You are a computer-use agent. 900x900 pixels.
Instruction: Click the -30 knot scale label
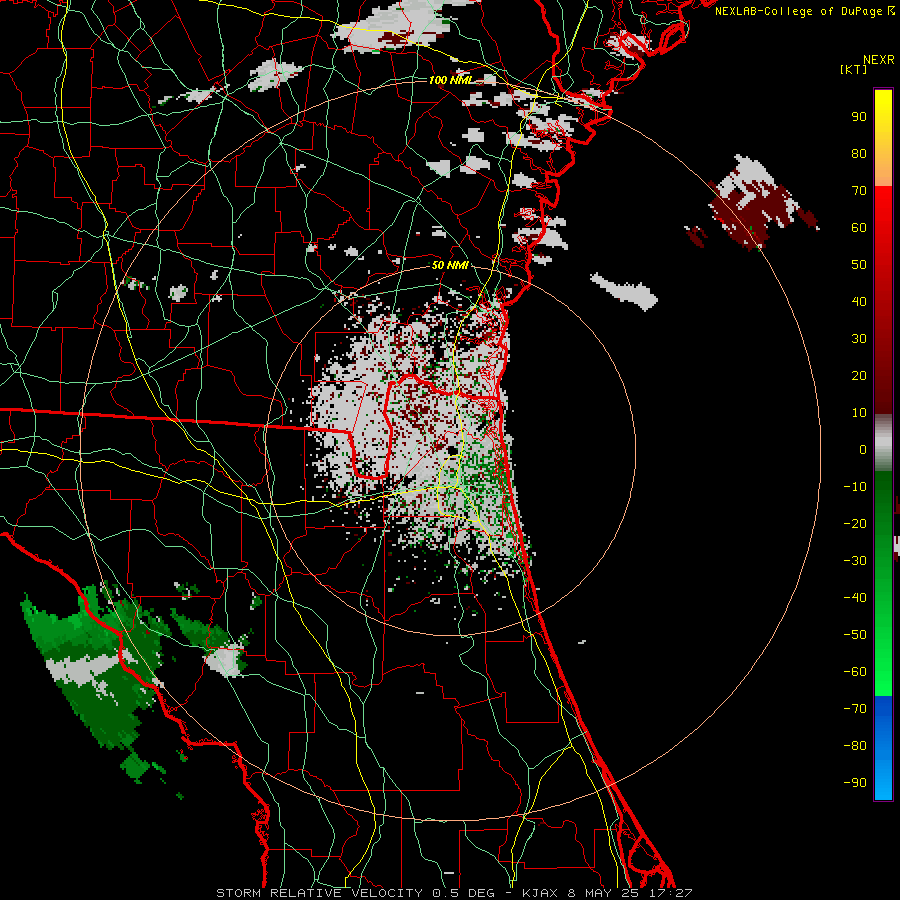click(855, 561)
